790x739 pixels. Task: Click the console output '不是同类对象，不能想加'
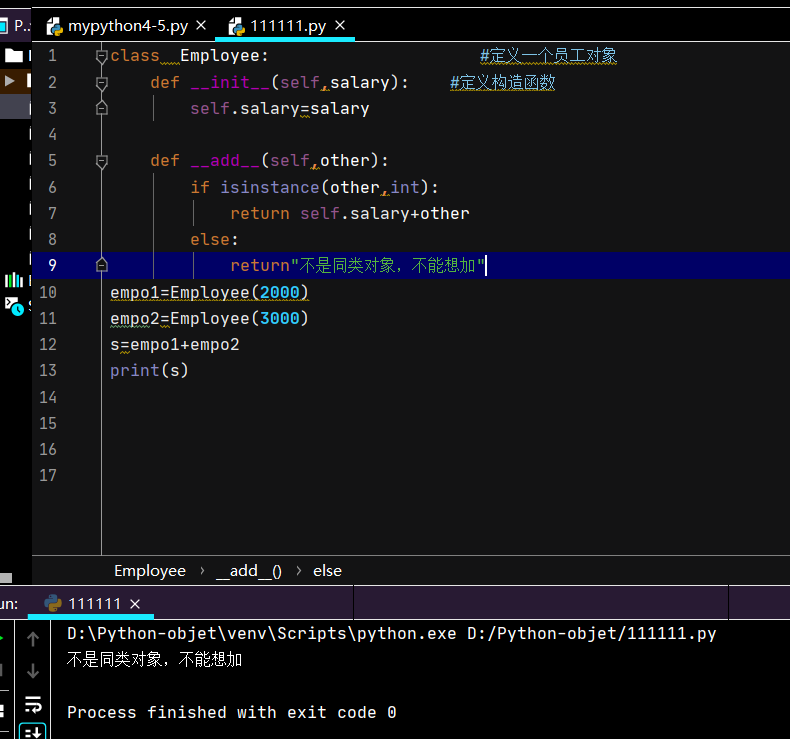(x=154, y=660)
